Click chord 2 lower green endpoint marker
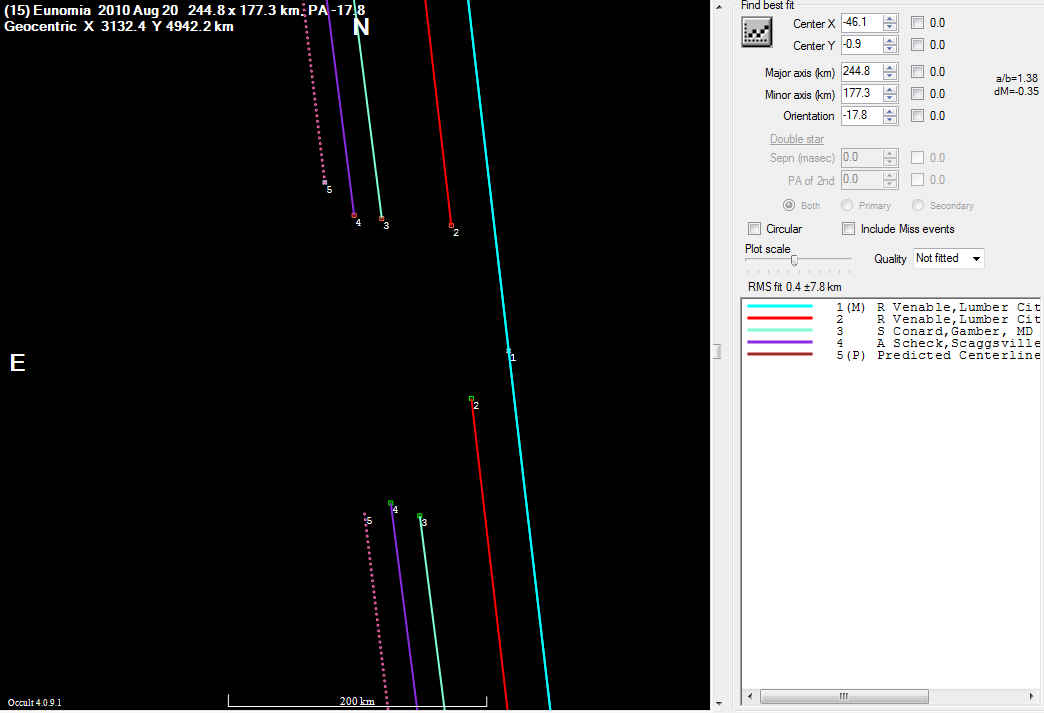Viewport: 1044px width, 713px height. coord(471,399)
